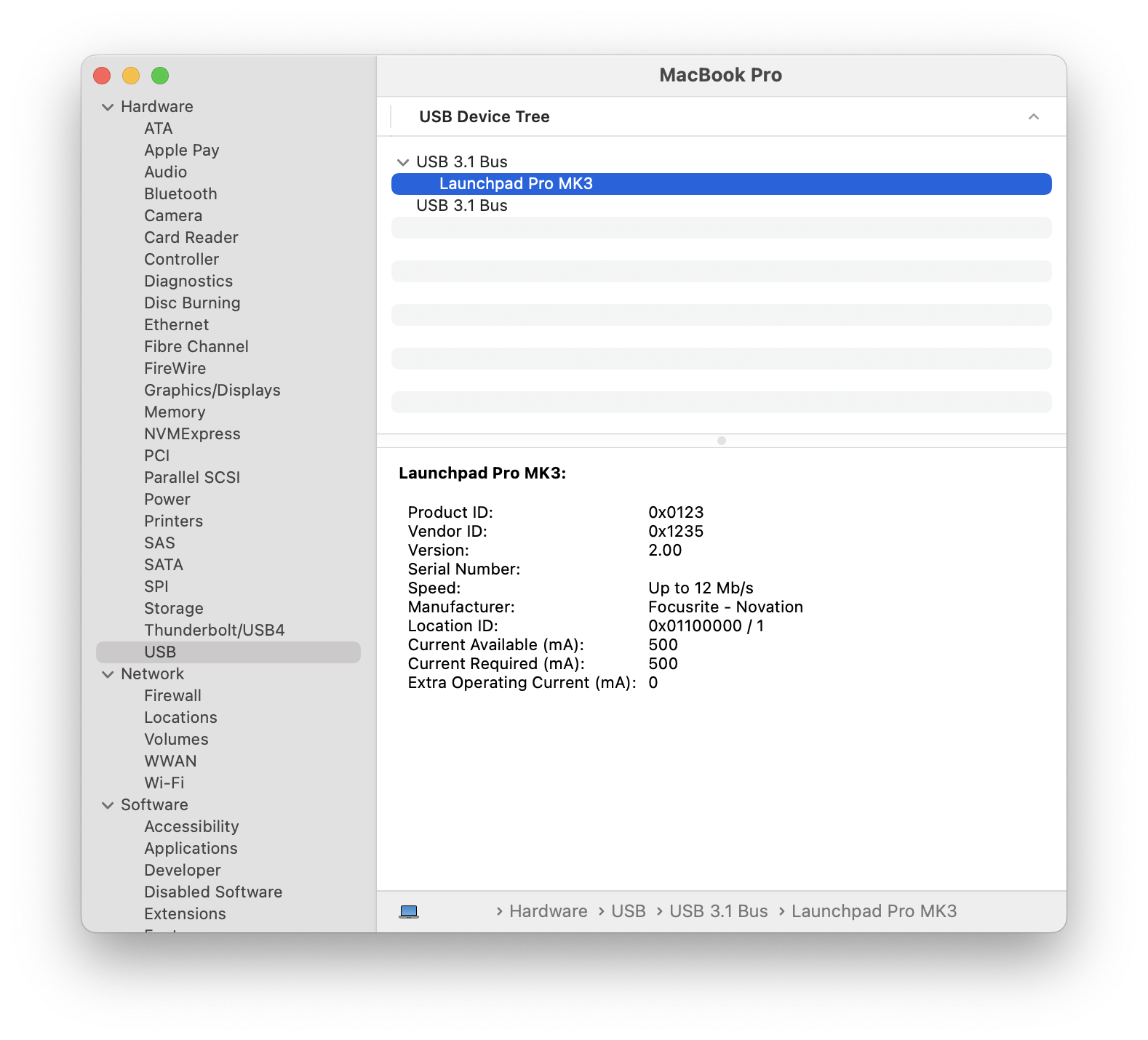Click the MacBook computer icon in path bar
The width and height of the screenshot is (1148, 1040).
(x=409, y=911)
